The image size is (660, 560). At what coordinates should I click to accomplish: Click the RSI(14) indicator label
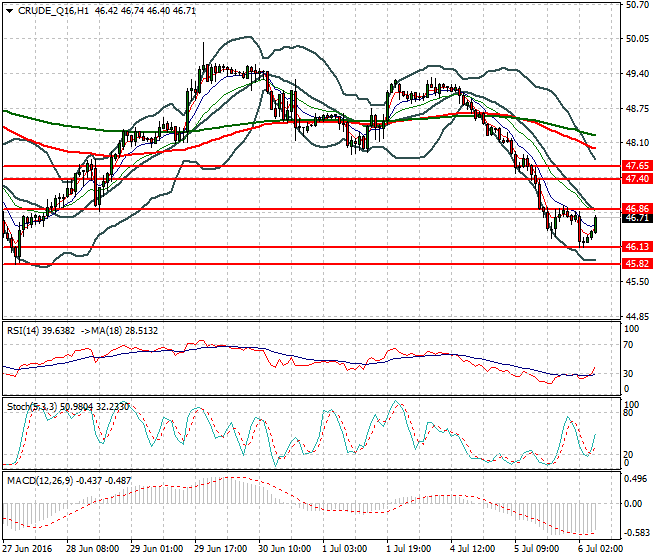(x=28, y=329)
